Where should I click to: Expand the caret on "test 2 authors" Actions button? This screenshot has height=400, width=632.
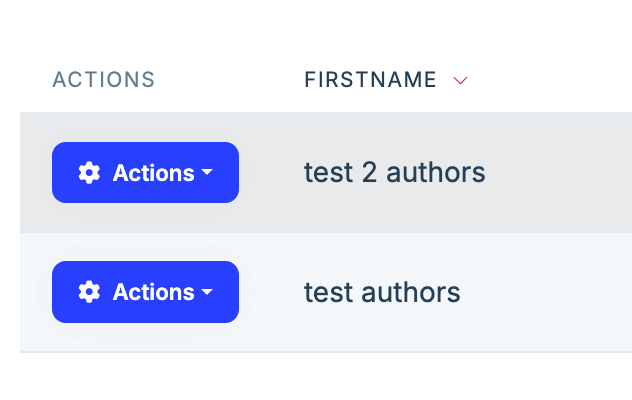pyautogui.click(x=207, y=173)
